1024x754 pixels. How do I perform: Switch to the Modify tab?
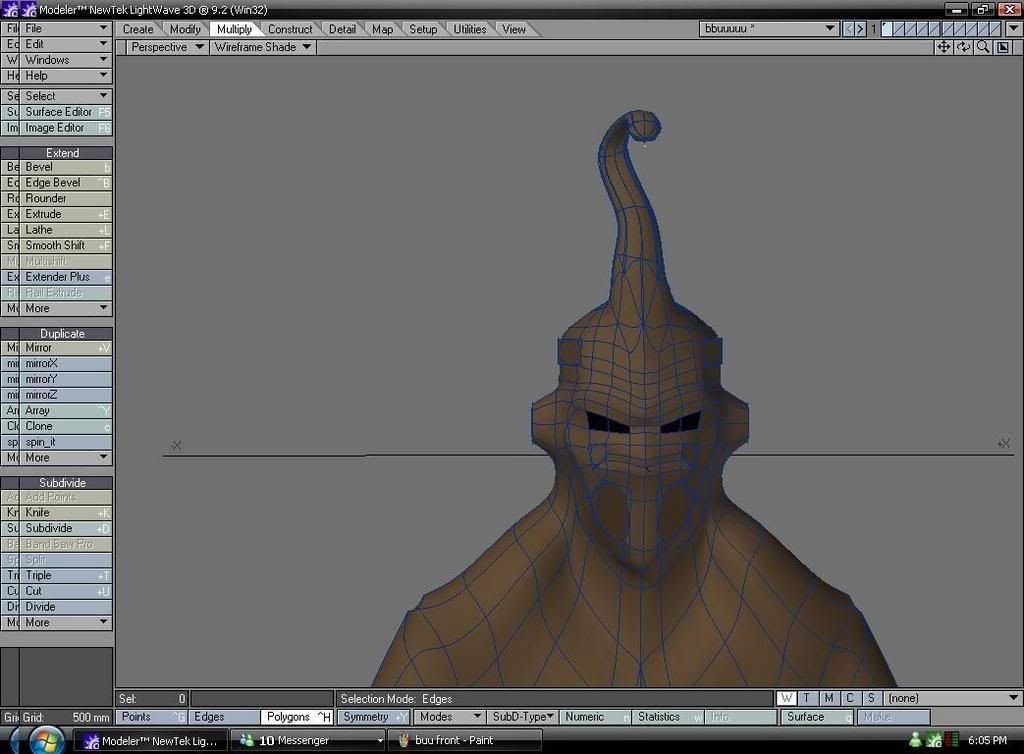tap(185, 29)
